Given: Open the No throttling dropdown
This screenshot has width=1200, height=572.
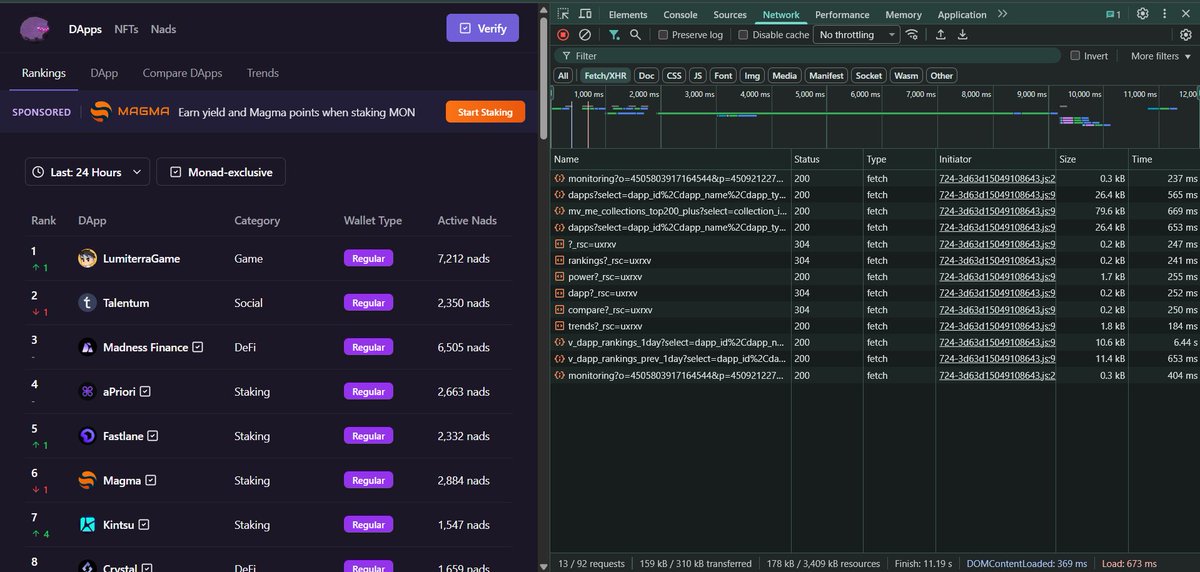Looking at the screenshot, I should tap(855, 35).
